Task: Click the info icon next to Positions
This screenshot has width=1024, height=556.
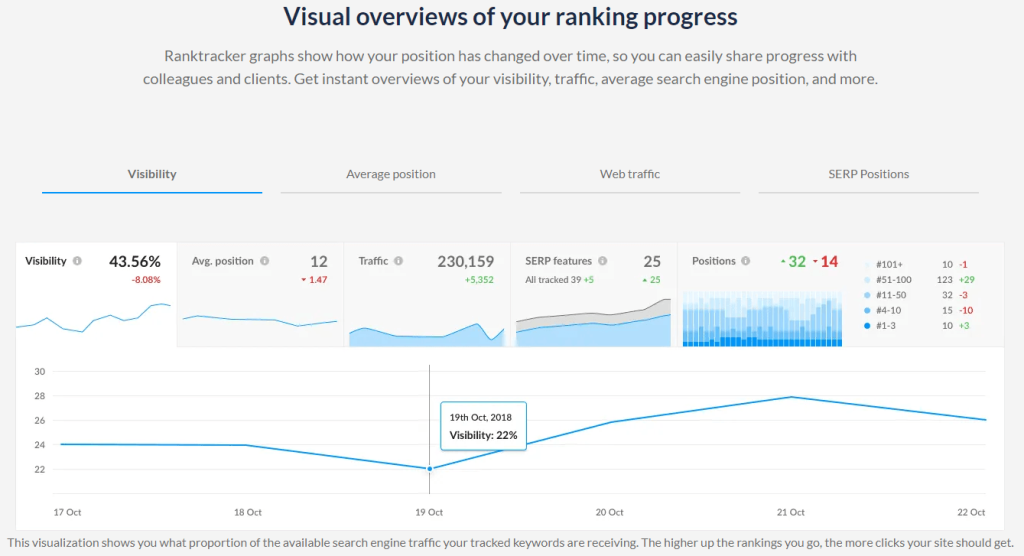Action: pyautogui.click(x=744, y=261)
